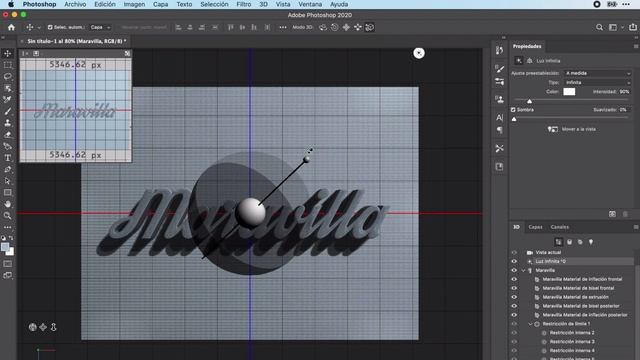
Task: Select the Sin título-1 document tab
Action: [76, 41]
